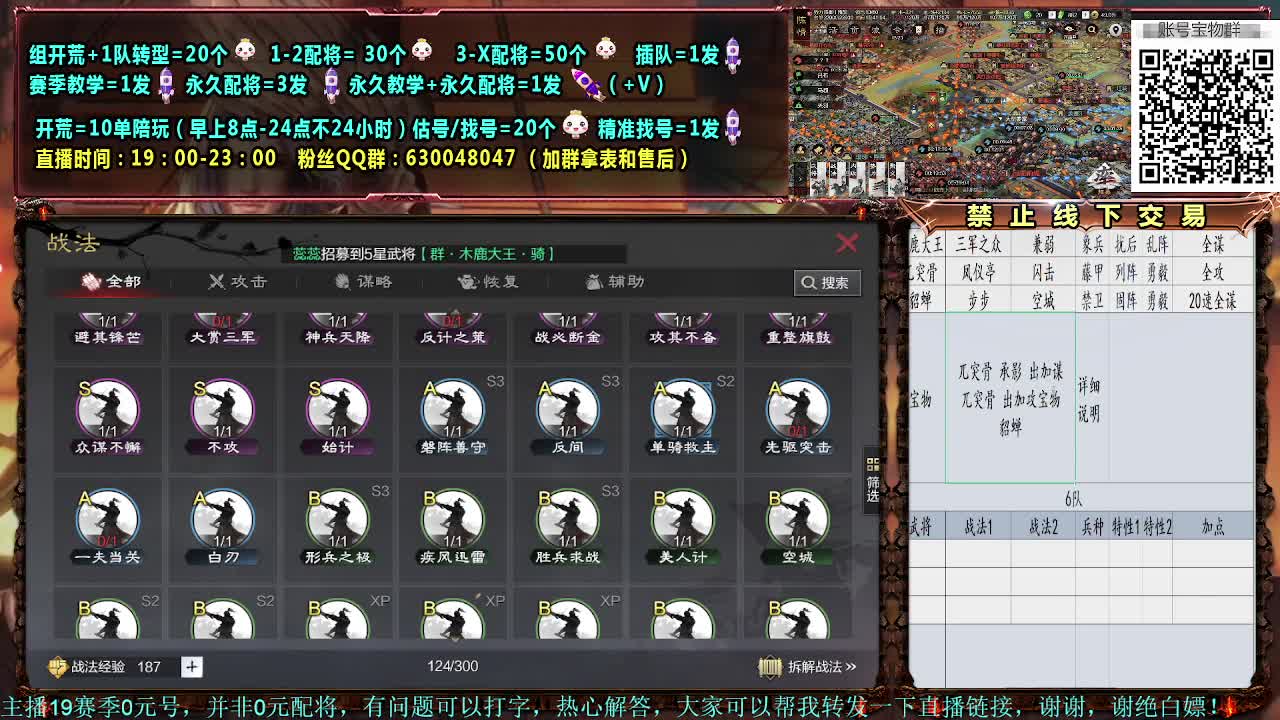
Task: Switch to the 攻击 tab
Action: click(237, 282)
